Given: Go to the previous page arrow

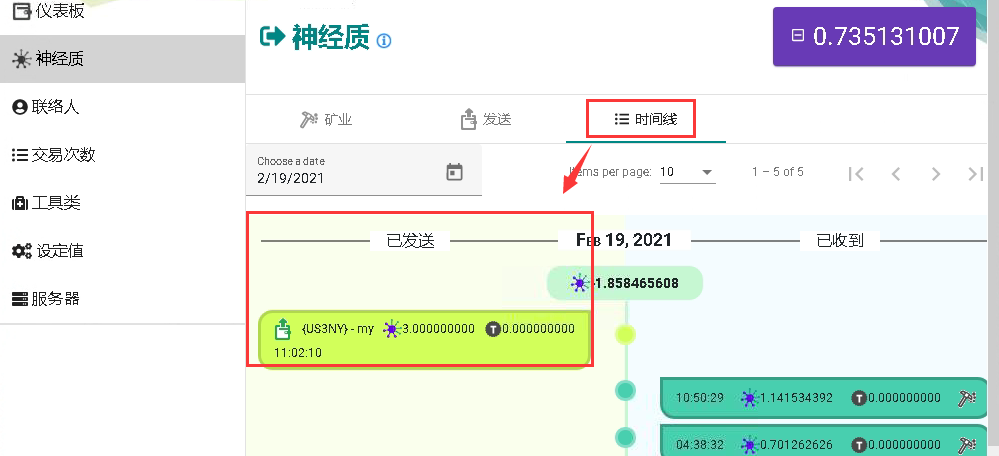Looking at the screenshot, I should pyautogui.click(x=896, y=173).
